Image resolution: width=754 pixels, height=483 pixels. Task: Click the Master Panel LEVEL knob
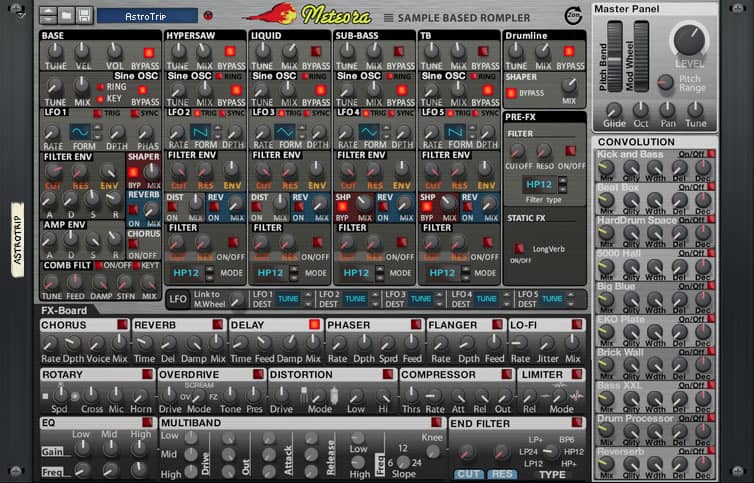[x=689, y=40]
